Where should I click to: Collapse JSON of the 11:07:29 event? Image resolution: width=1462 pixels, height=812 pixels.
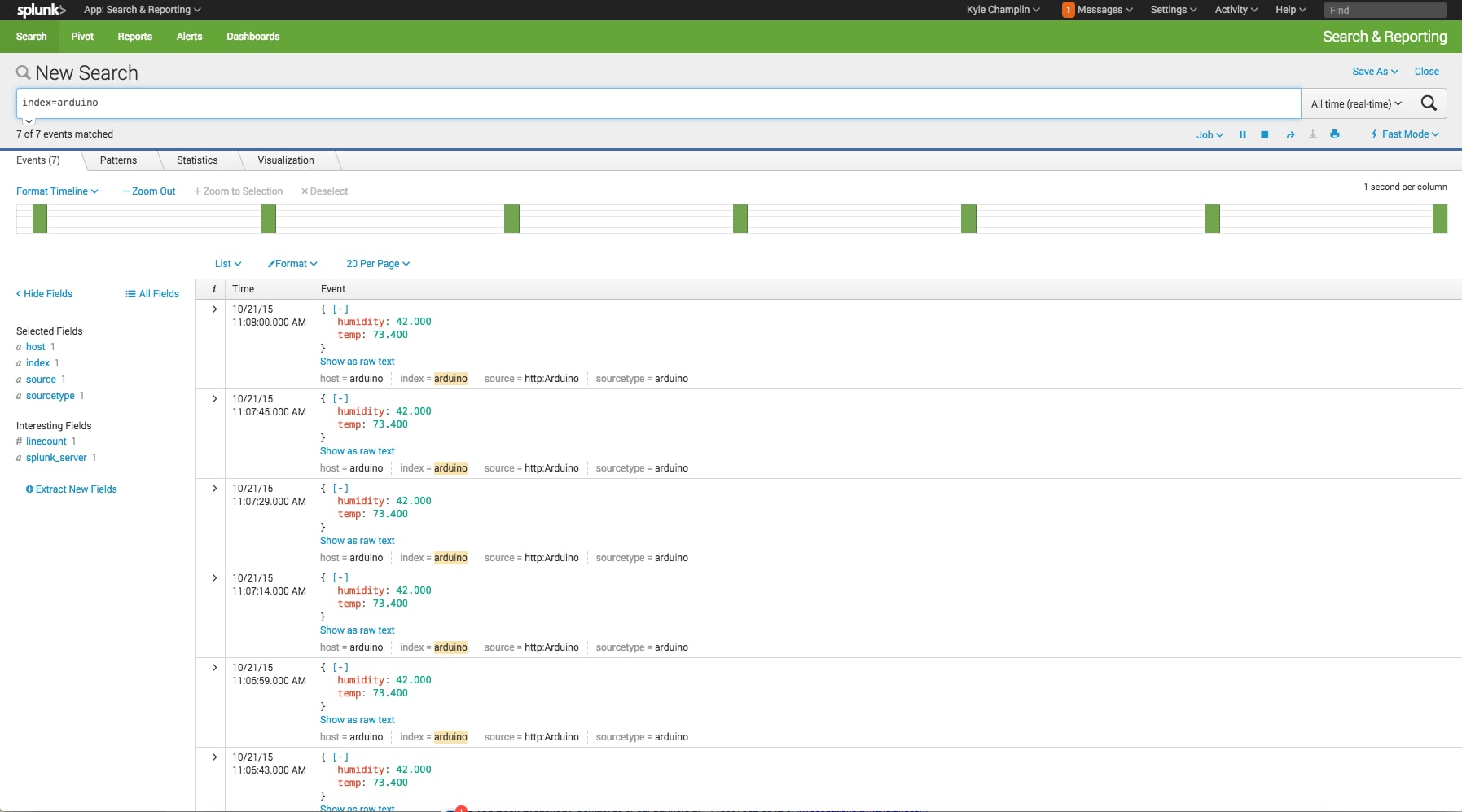coord(340,489)
